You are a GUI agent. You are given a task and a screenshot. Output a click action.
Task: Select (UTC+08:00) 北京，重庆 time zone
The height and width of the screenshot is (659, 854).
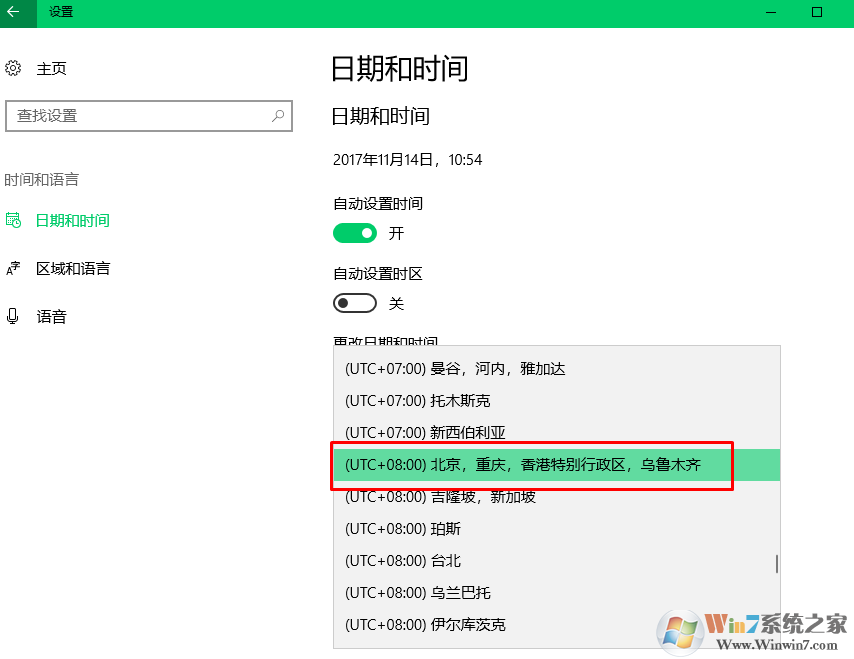click(x=522, y=465)
